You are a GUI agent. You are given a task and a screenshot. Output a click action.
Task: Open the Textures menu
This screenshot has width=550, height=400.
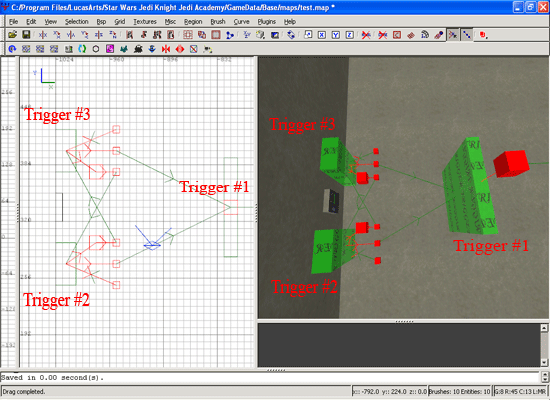(145, 22)
